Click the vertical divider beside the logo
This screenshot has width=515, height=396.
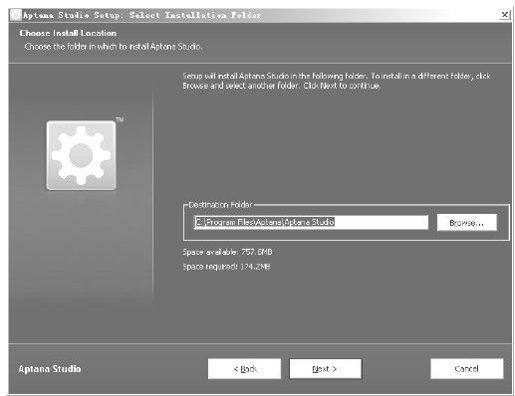153,193
